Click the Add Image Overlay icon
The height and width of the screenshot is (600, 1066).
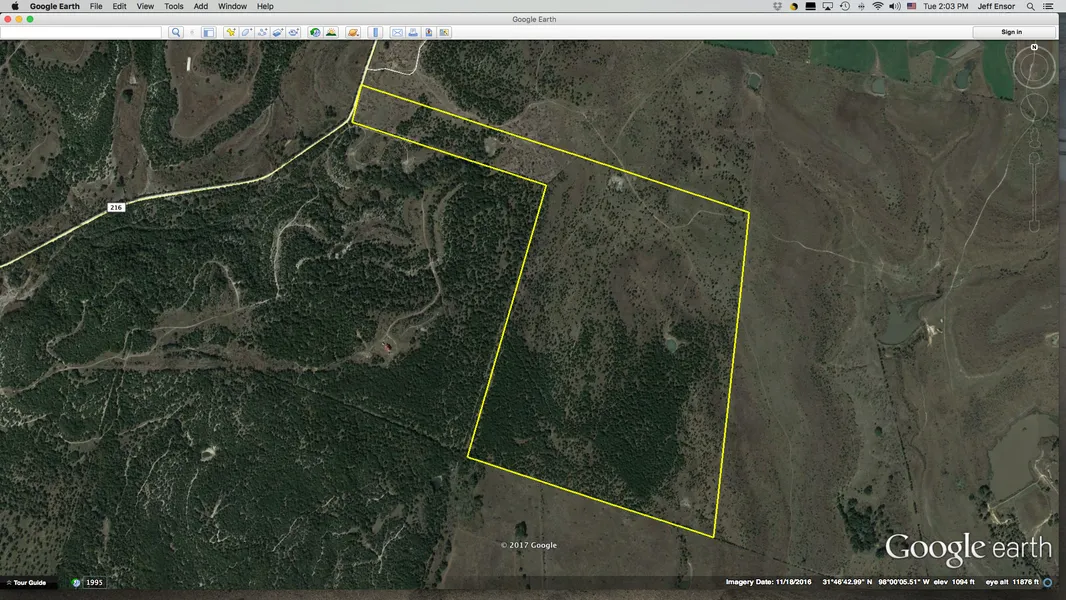(x=277, y=32)
